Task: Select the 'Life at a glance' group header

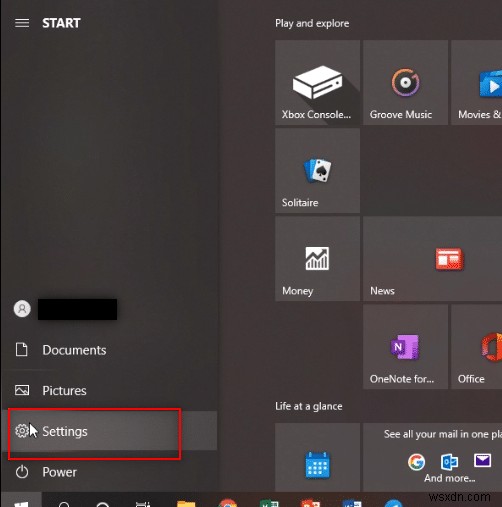Action: pos(309,406)
